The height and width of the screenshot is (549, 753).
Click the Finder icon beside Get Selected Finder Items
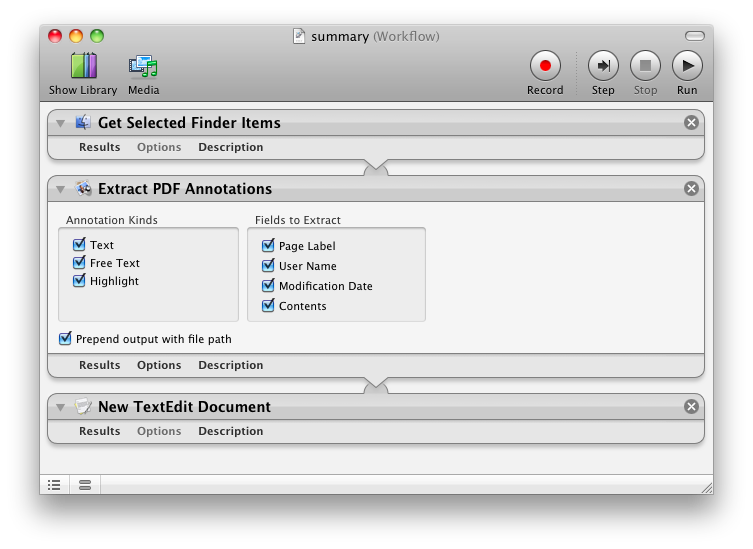[83, 122]
